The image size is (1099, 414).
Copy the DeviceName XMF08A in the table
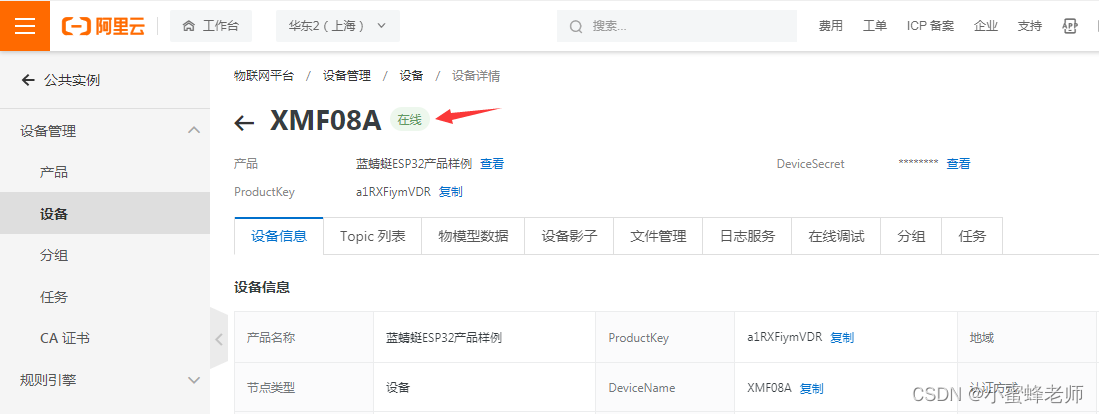coord(812,388)
